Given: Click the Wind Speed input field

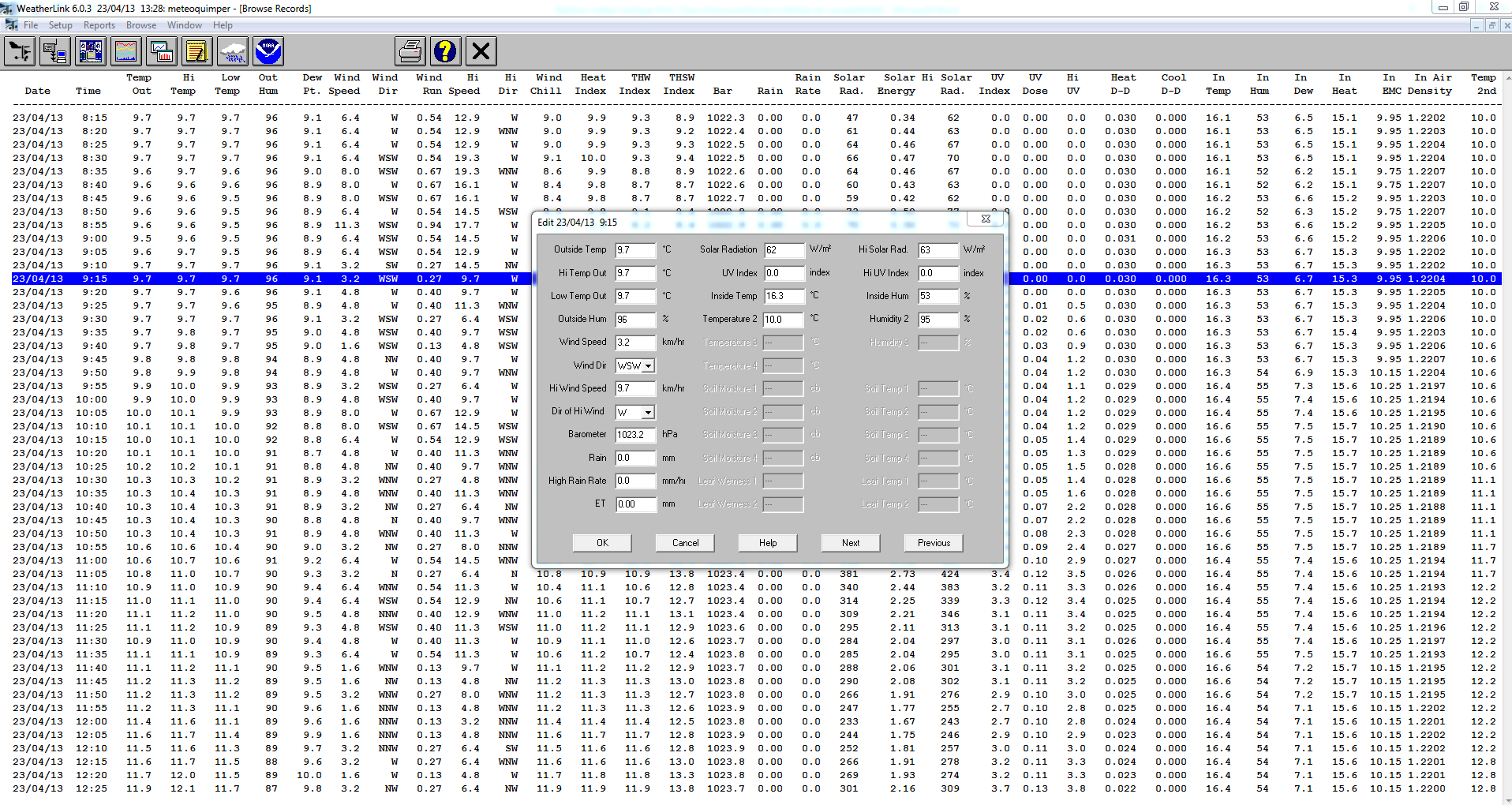Looking at the screenshot, I should [x=636, y=343].
